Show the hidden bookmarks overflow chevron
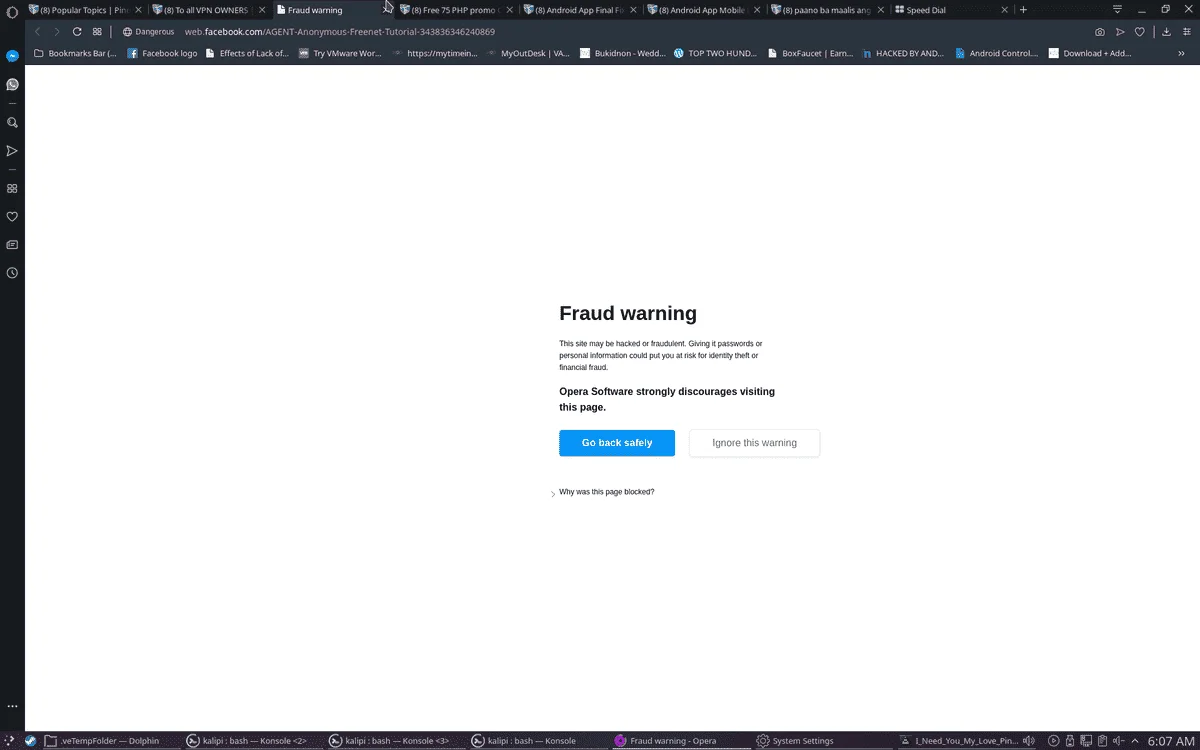 click(1181, 54)
